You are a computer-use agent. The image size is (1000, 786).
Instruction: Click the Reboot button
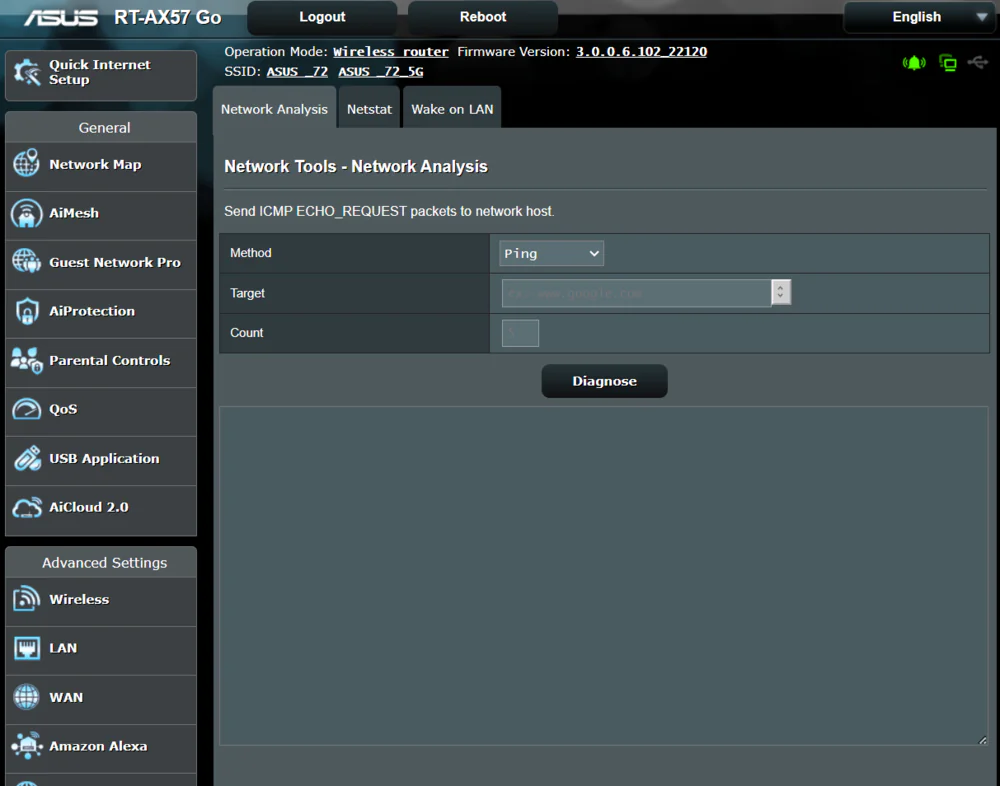483,17
